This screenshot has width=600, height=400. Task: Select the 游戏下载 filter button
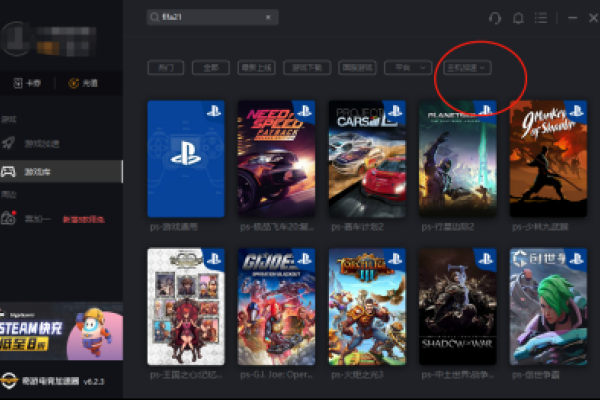click(x=307, y=68)
